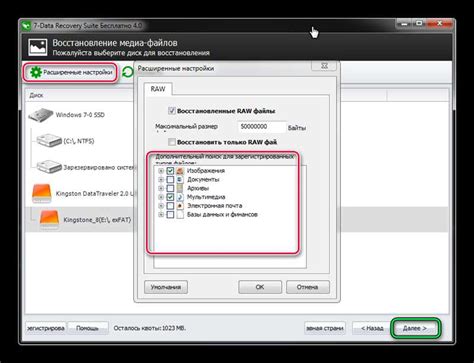The width and height of the screenshot is (474, 363).
Task: Click the media-files picture icon in header
Action: pos(38,47)
